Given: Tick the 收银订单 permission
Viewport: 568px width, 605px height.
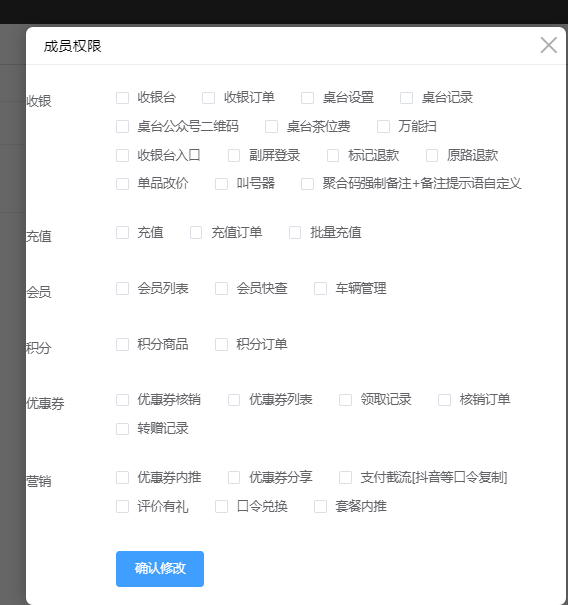Looking at the screenshot, I should pyautogui.click(x=208, y=98).
